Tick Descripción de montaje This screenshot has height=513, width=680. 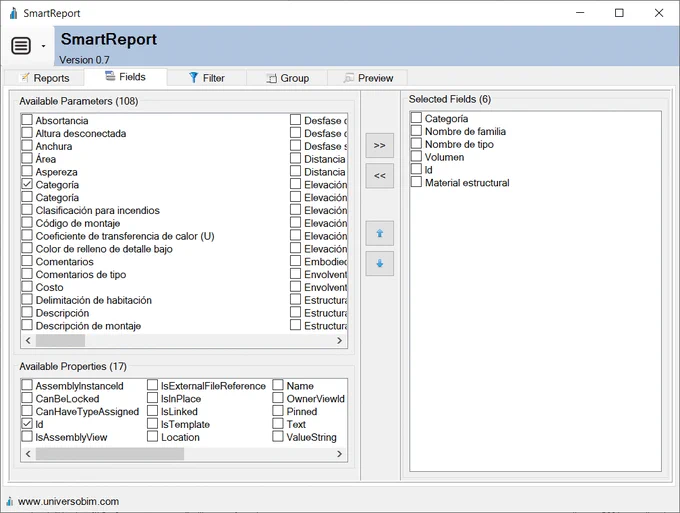click(x=27, y=325)
